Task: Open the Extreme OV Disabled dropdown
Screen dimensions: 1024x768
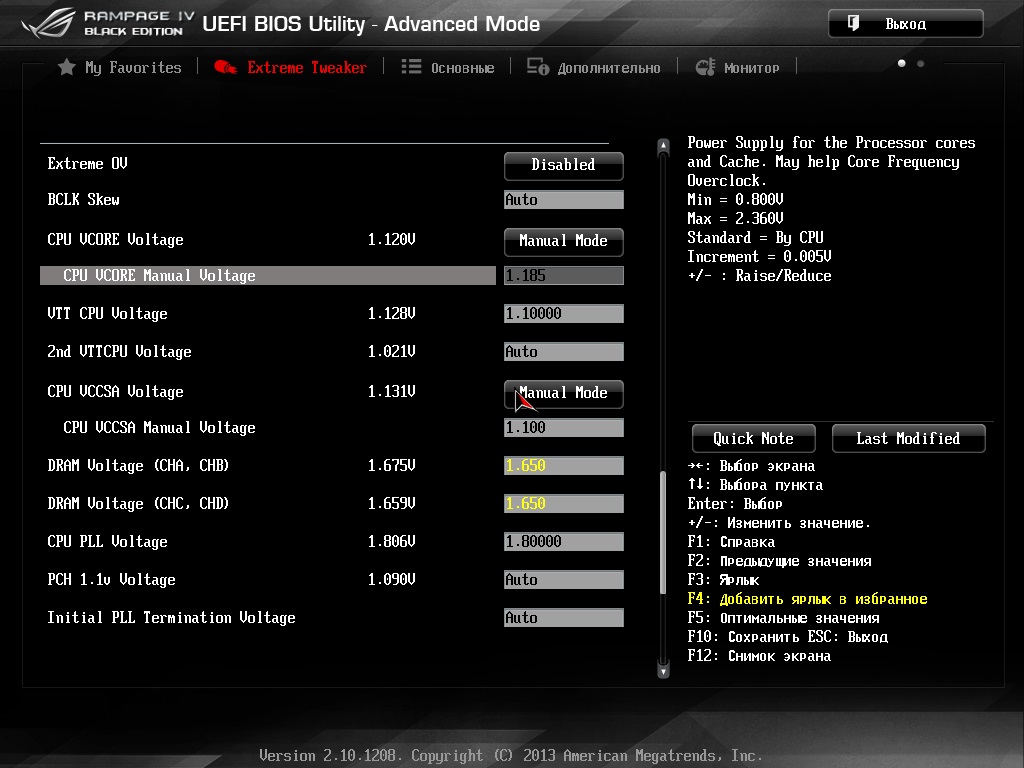Action: coord(564,165)
